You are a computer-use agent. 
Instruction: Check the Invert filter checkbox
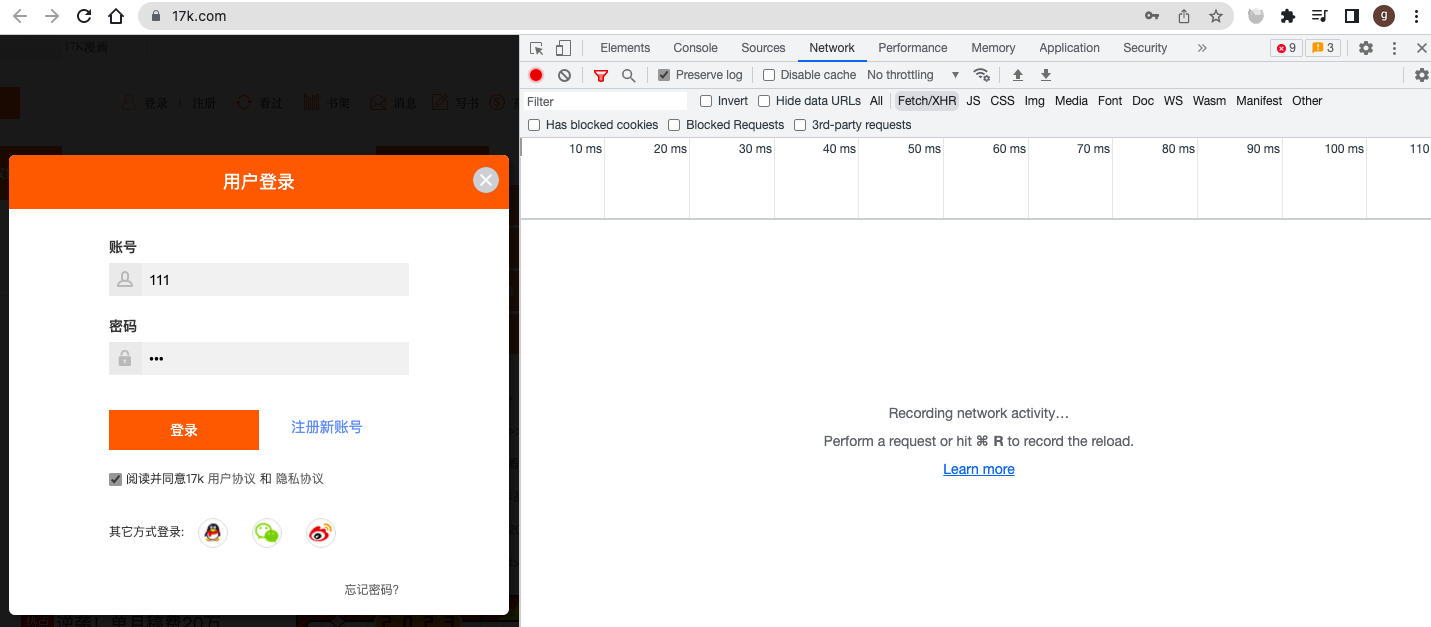click(706, 101)
